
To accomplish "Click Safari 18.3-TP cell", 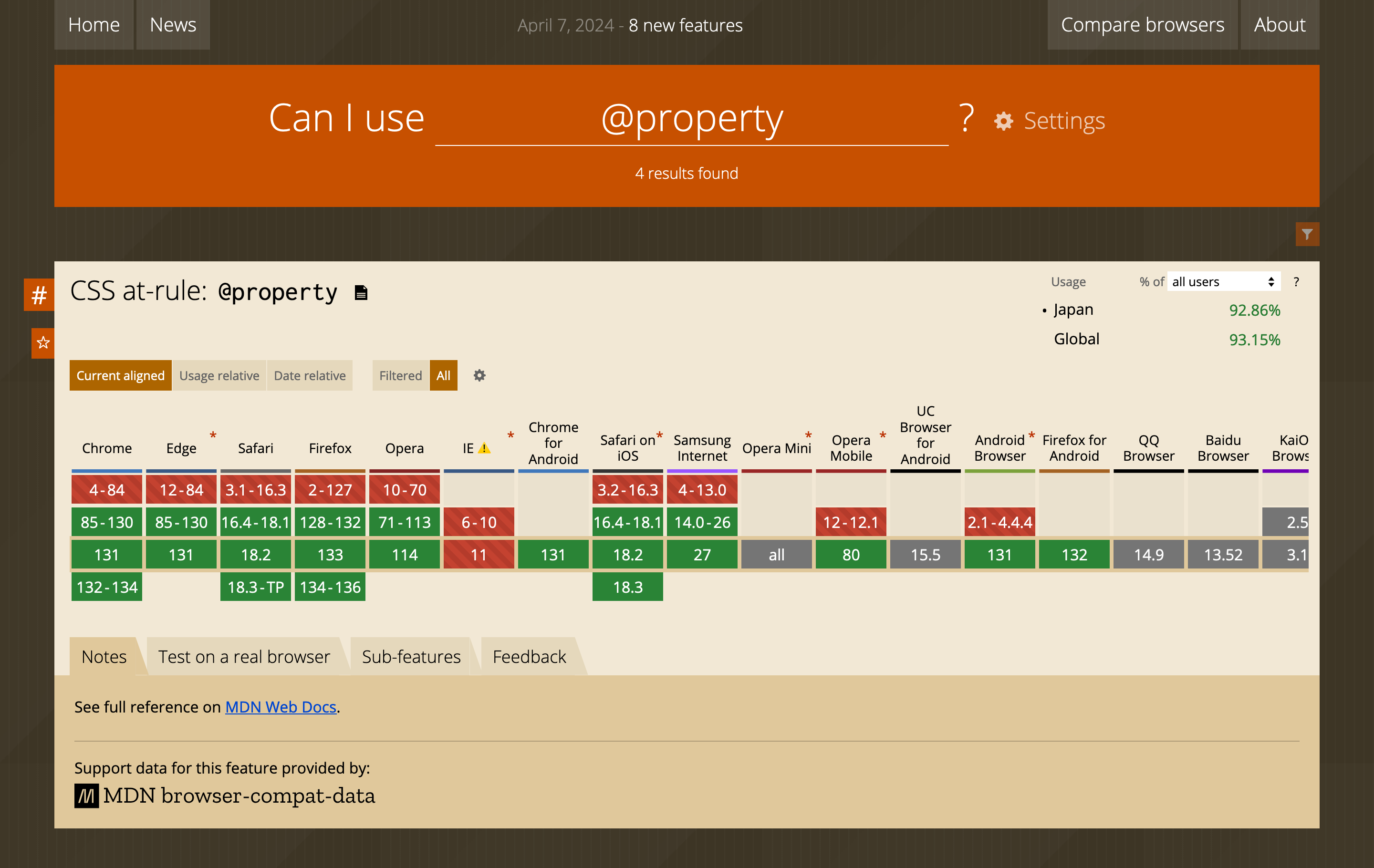I will click(x=256, y=587).
